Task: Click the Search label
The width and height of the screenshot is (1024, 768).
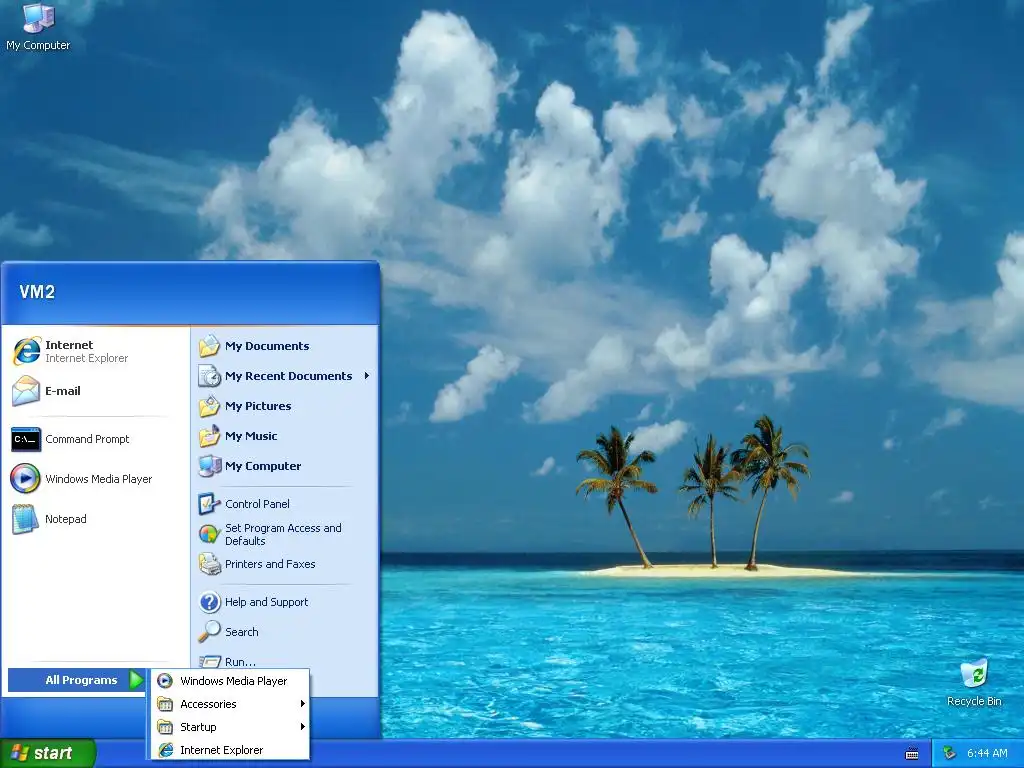Action: click(242, 632)
